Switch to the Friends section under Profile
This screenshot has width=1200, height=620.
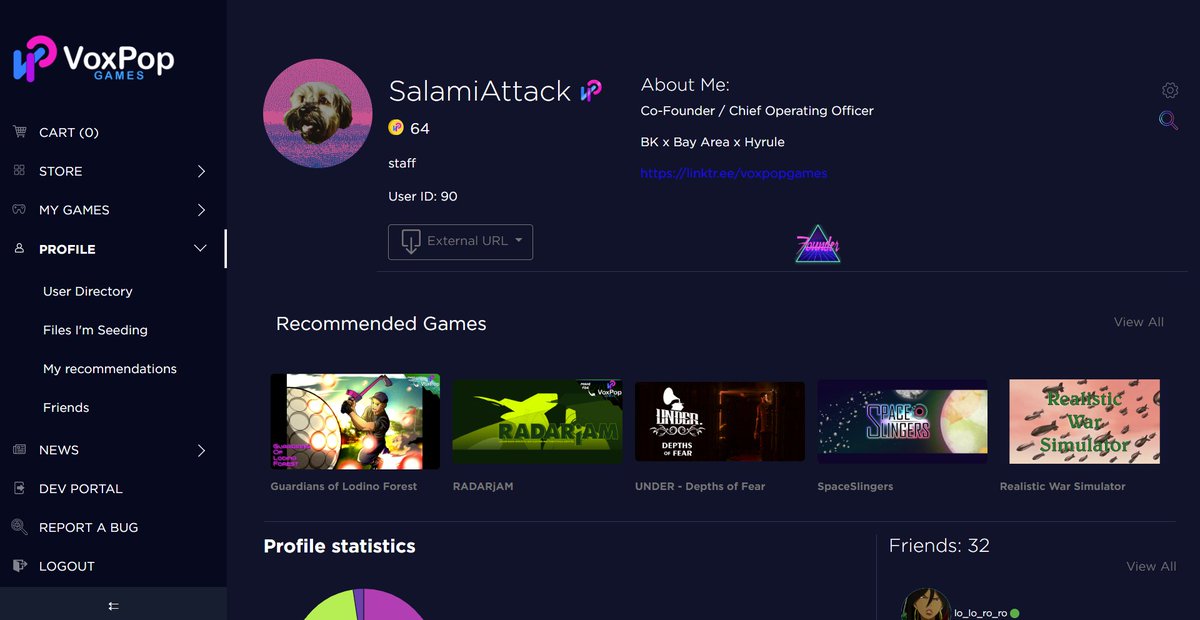(x=66, y=407)
